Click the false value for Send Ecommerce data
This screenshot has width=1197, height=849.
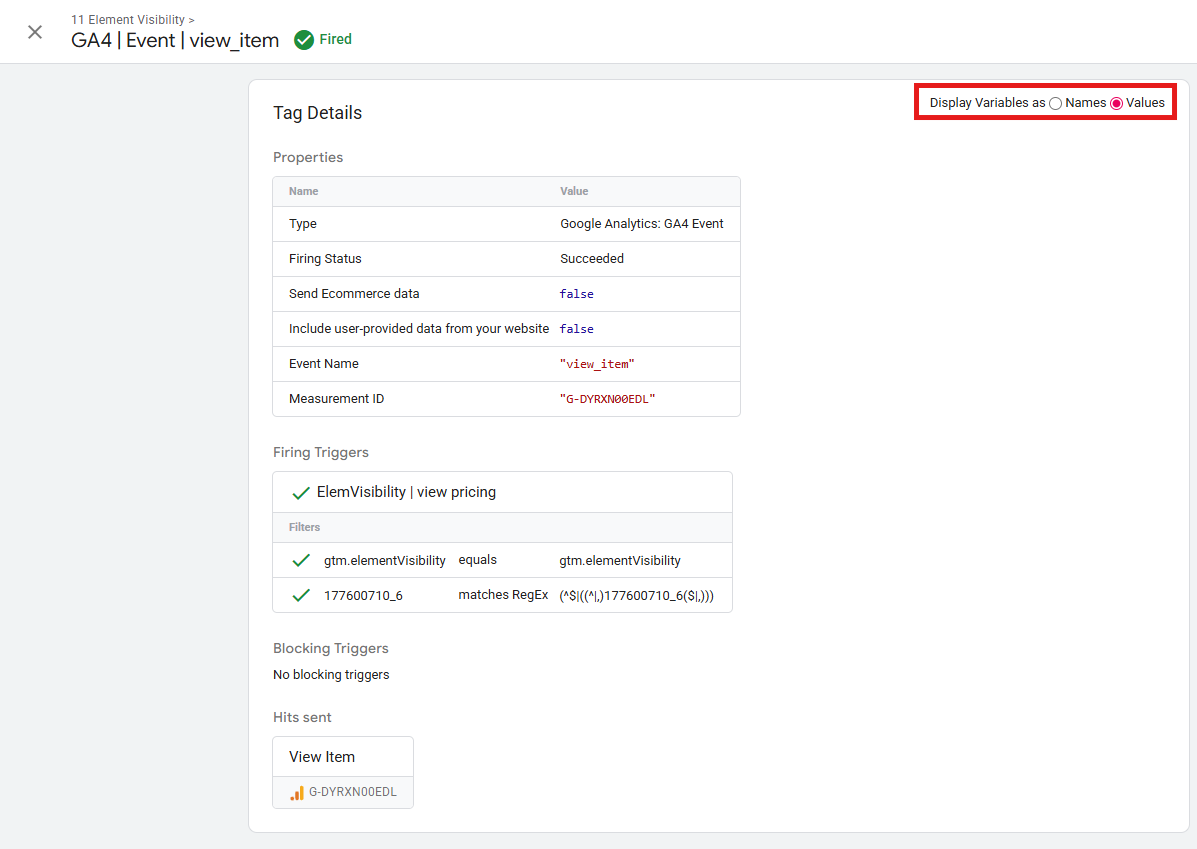tap(576, 294)
